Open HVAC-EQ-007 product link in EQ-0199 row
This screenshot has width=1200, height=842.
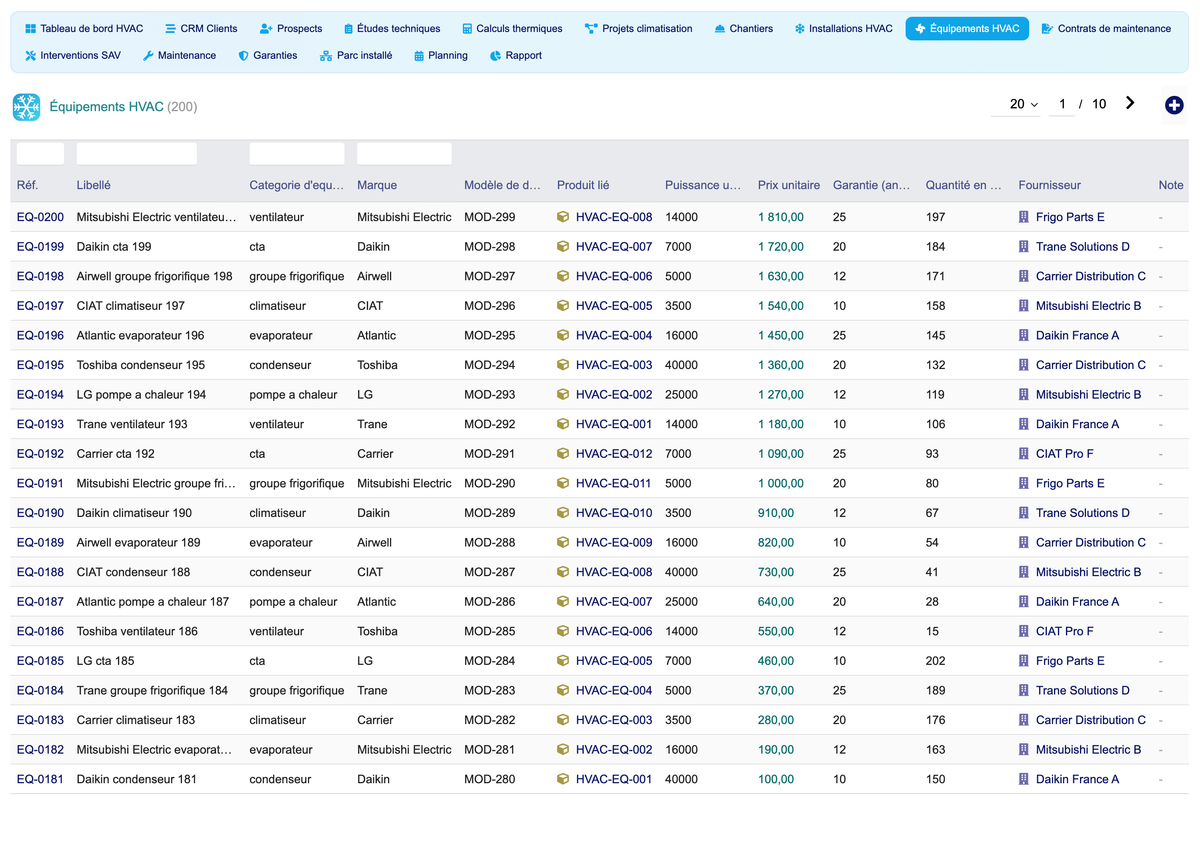[x=614, y=247]
